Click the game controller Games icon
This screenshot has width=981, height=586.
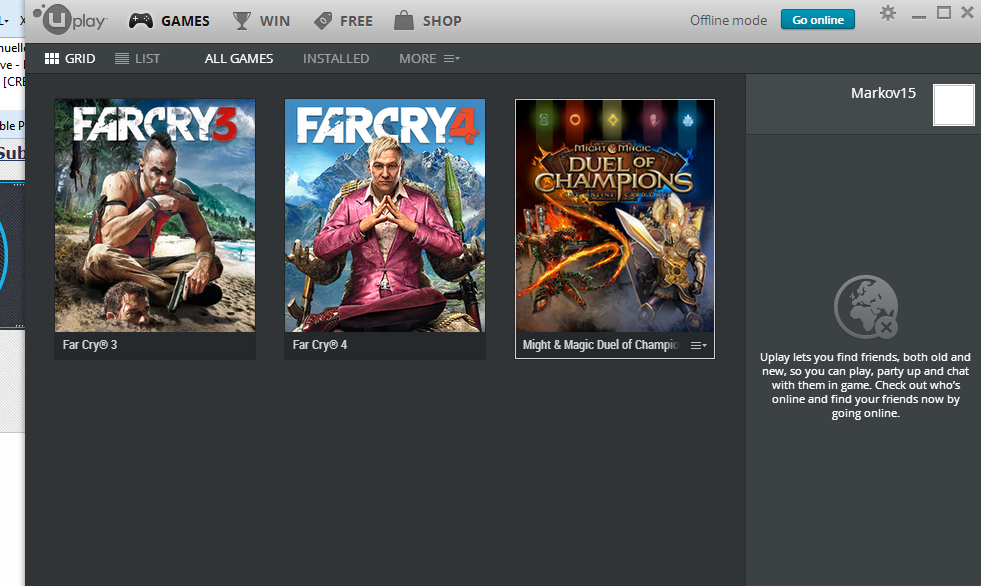(x=141, y=21)
